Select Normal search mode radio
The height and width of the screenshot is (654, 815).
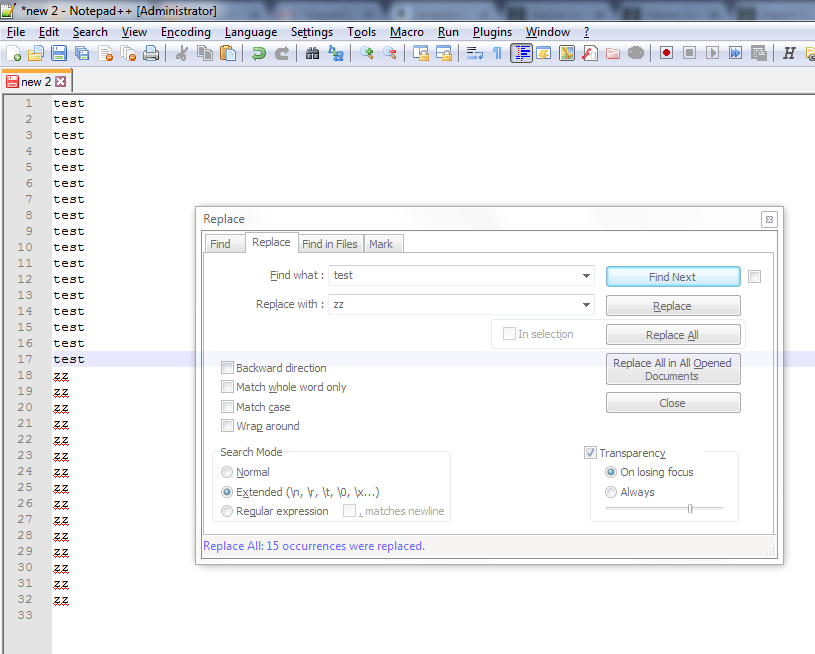227,472
